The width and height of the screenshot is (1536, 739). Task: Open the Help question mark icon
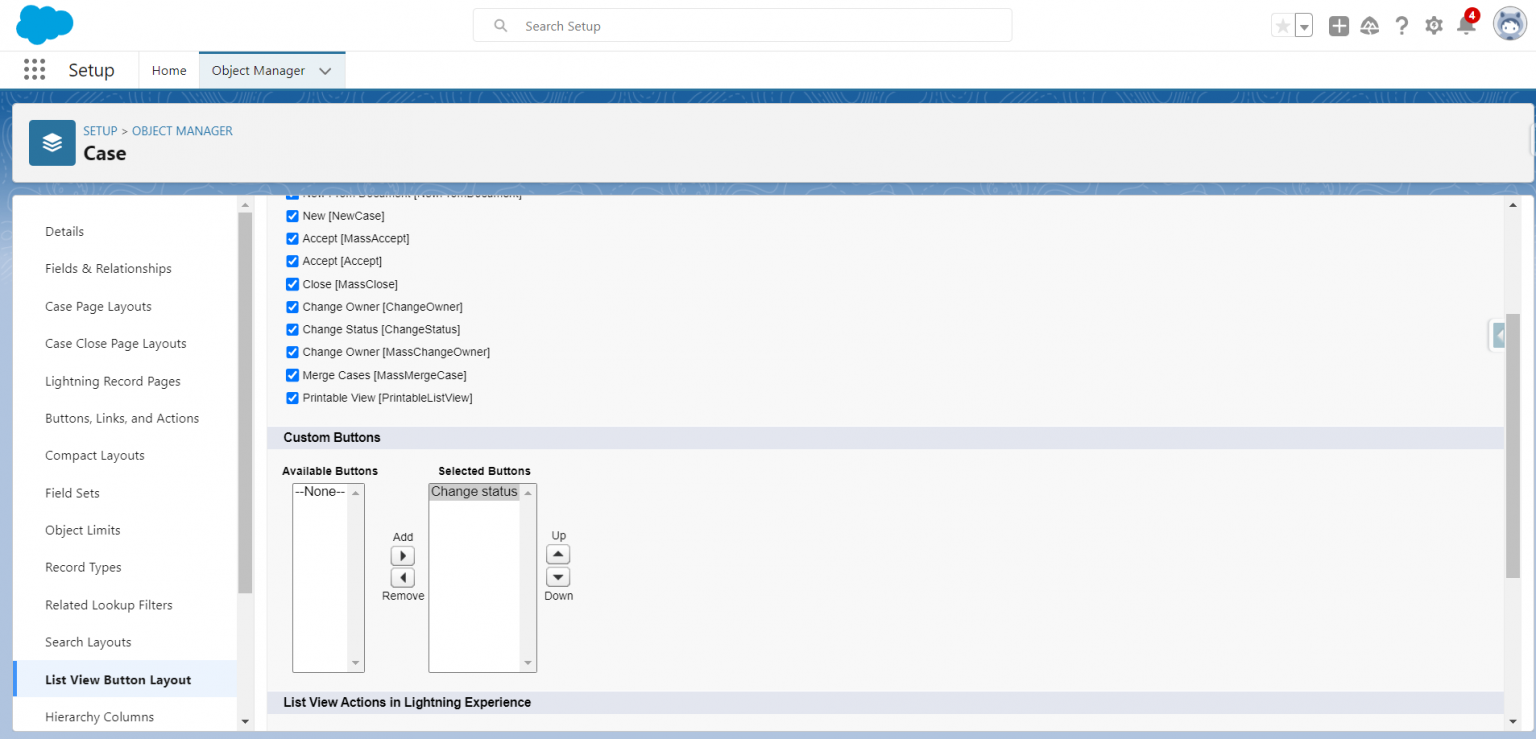point(1401,25)
